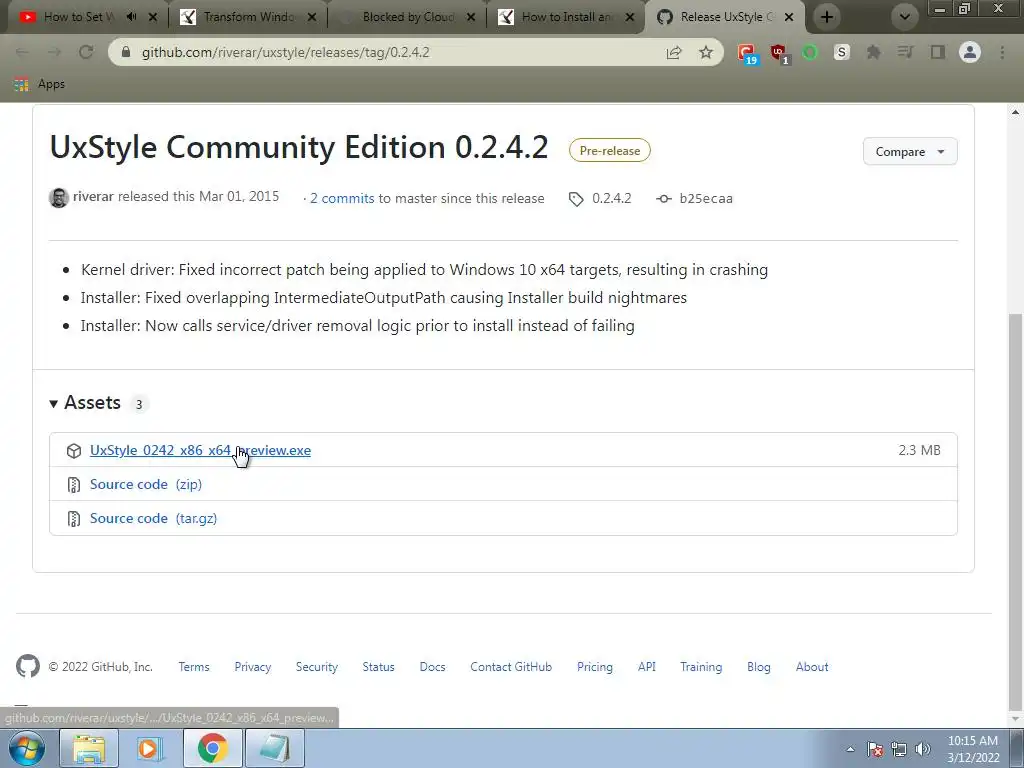Open a new browser tab
The width and height of the screenshot is (1024, 768).
(827, 17)
